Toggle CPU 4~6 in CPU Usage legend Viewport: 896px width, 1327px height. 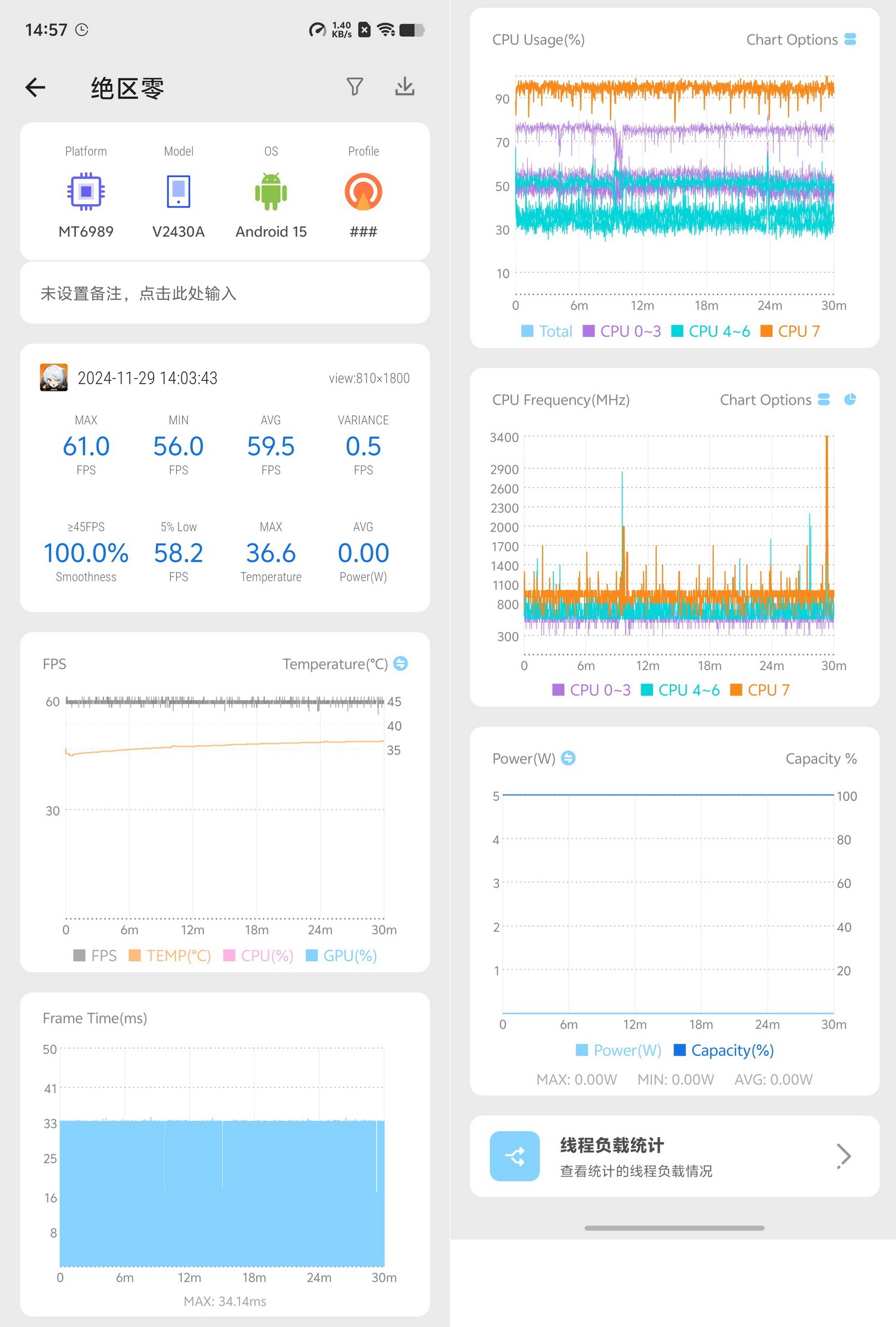[710, 331]
